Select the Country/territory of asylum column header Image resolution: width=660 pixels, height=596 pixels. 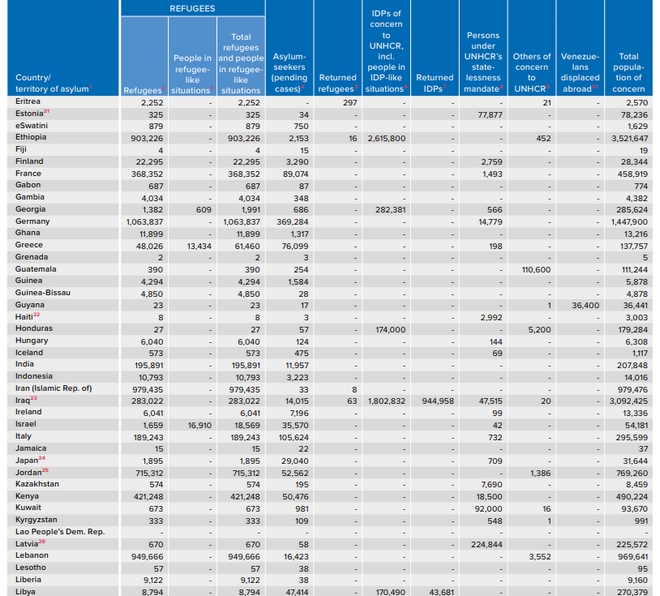pos(52,83)
